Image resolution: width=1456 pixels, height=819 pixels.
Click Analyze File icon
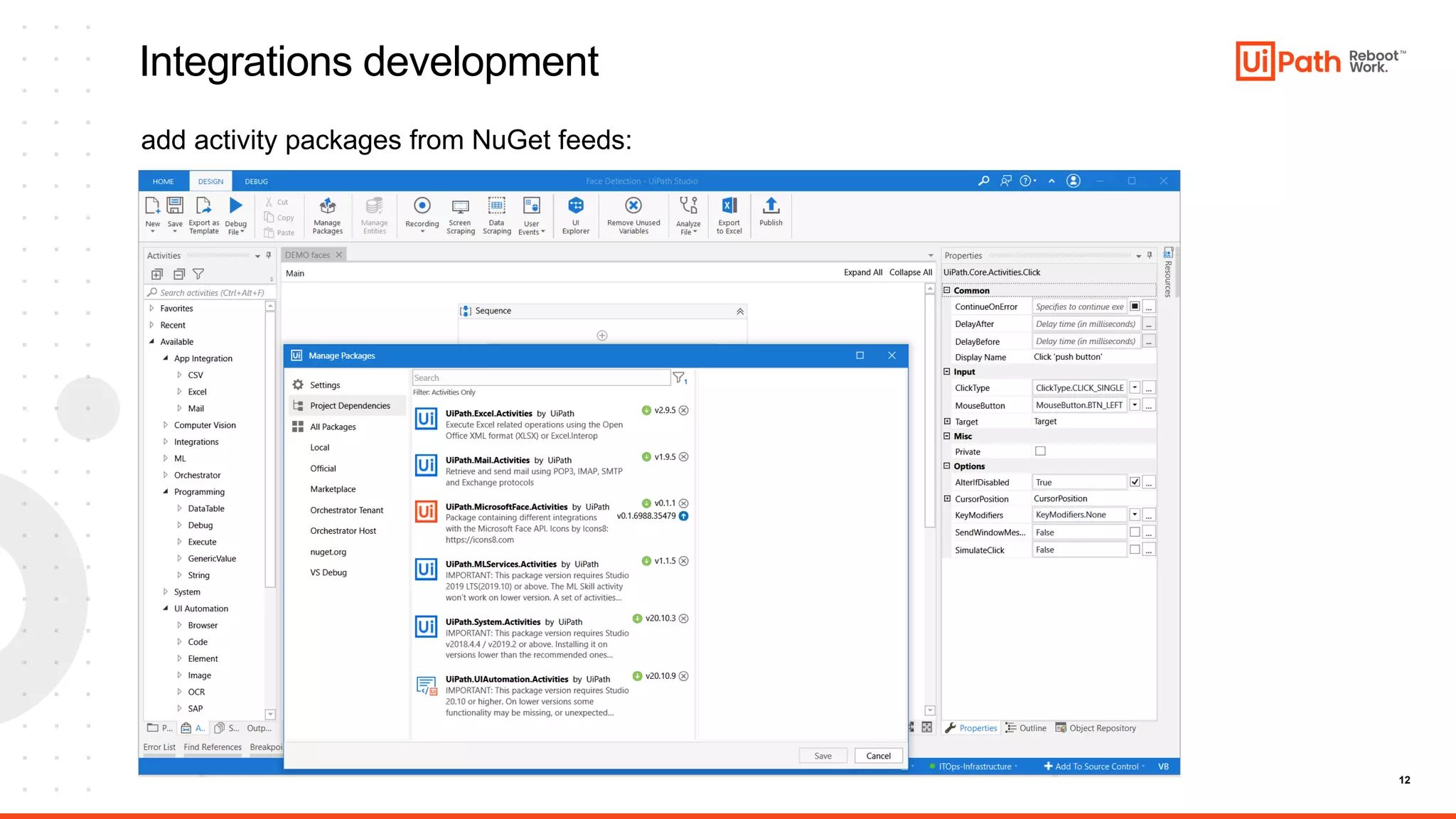[688, 206]
